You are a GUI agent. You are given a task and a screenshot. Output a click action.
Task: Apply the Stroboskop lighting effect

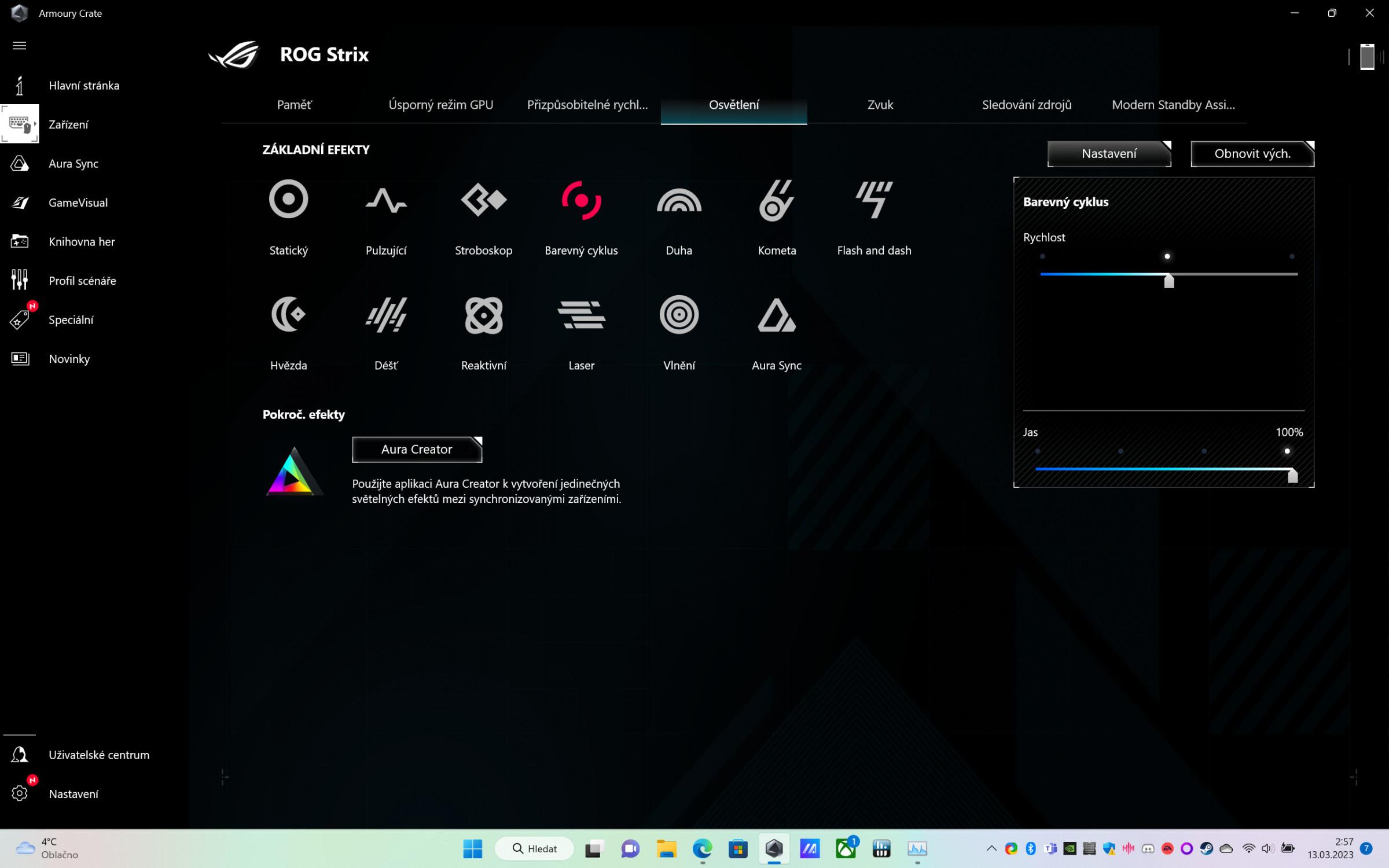tap(483, 200)
